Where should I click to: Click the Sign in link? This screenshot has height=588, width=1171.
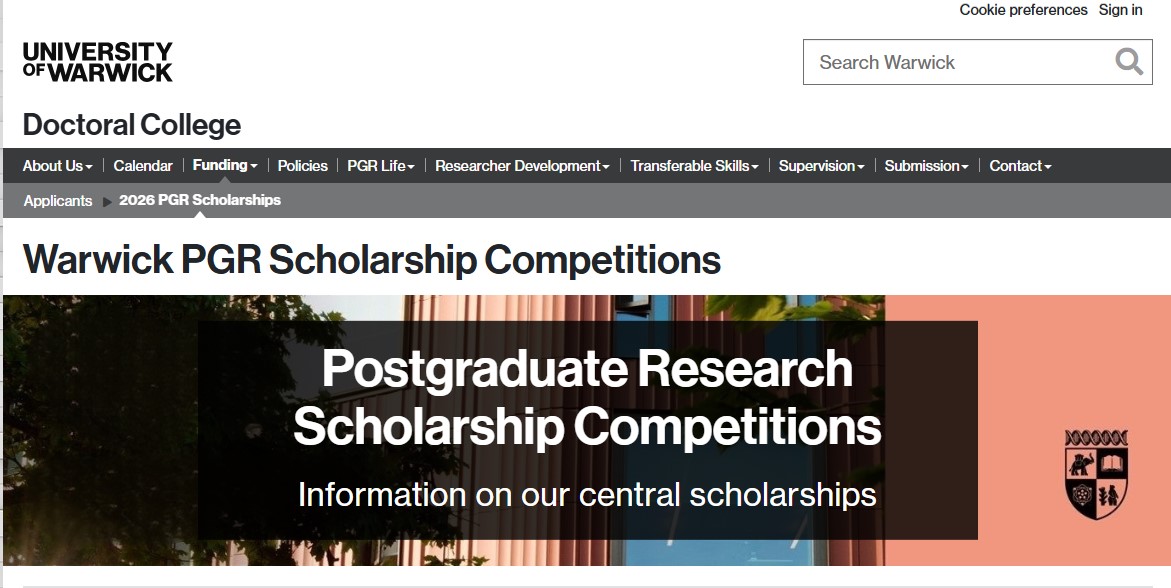[1120, 10]
